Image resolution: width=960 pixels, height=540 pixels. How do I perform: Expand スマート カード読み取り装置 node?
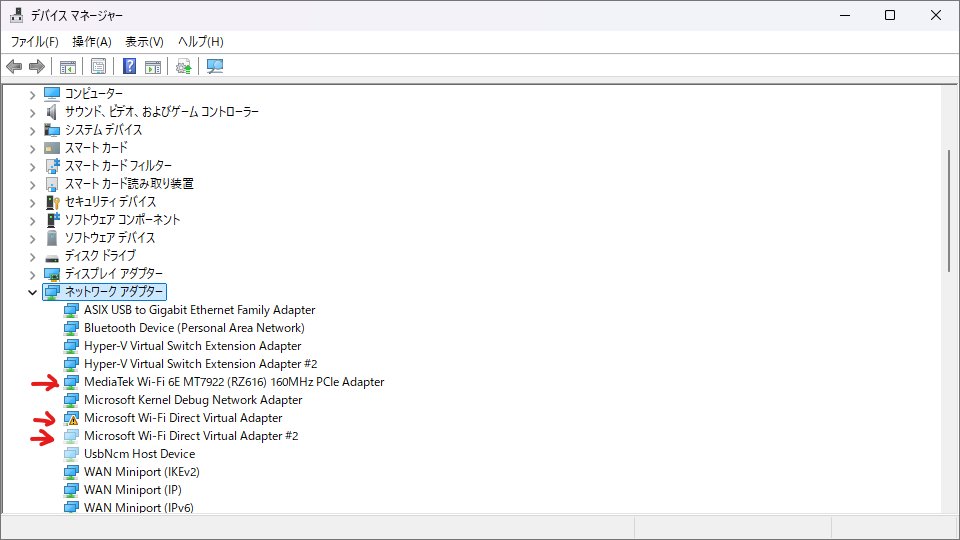pyautogui.click(x=32, y=184)
